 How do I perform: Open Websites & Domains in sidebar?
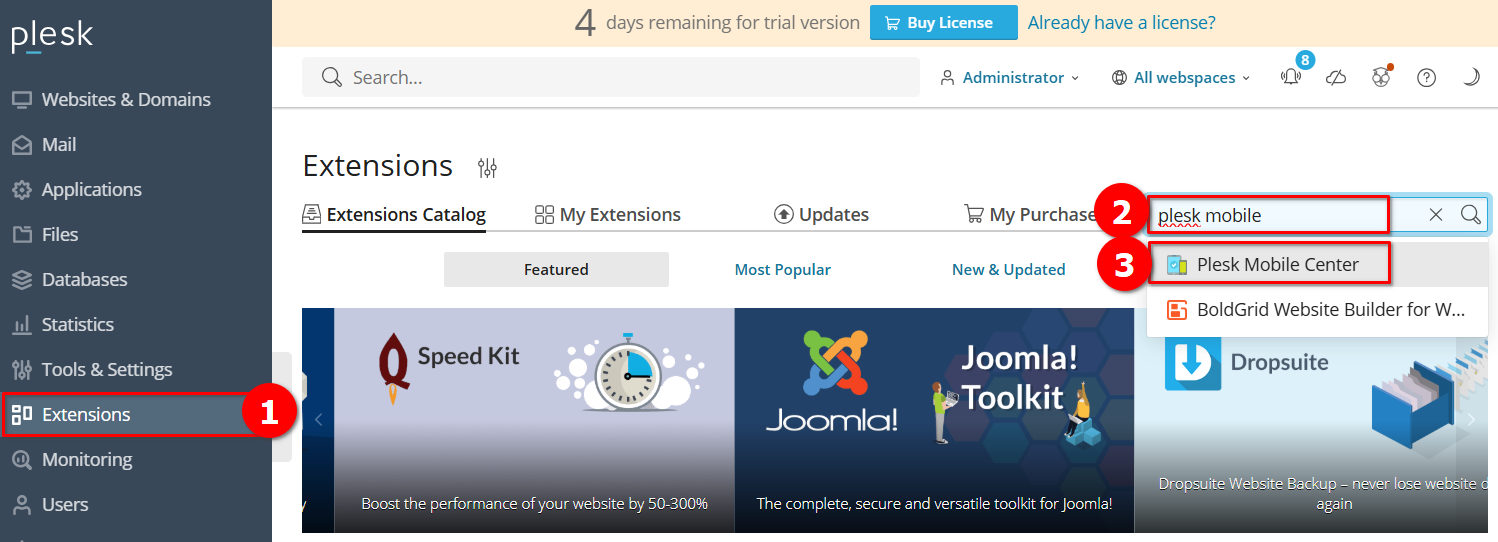[126, 99]
